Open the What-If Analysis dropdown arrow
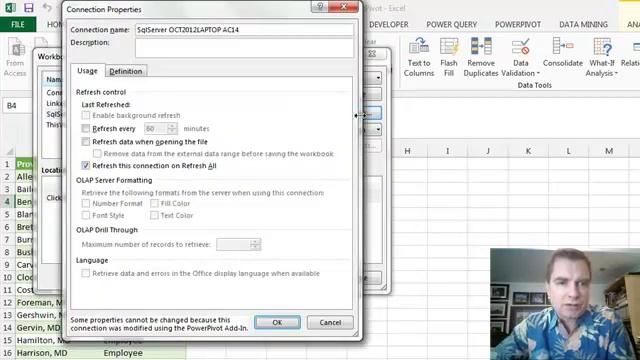 [x=616, y=73]
